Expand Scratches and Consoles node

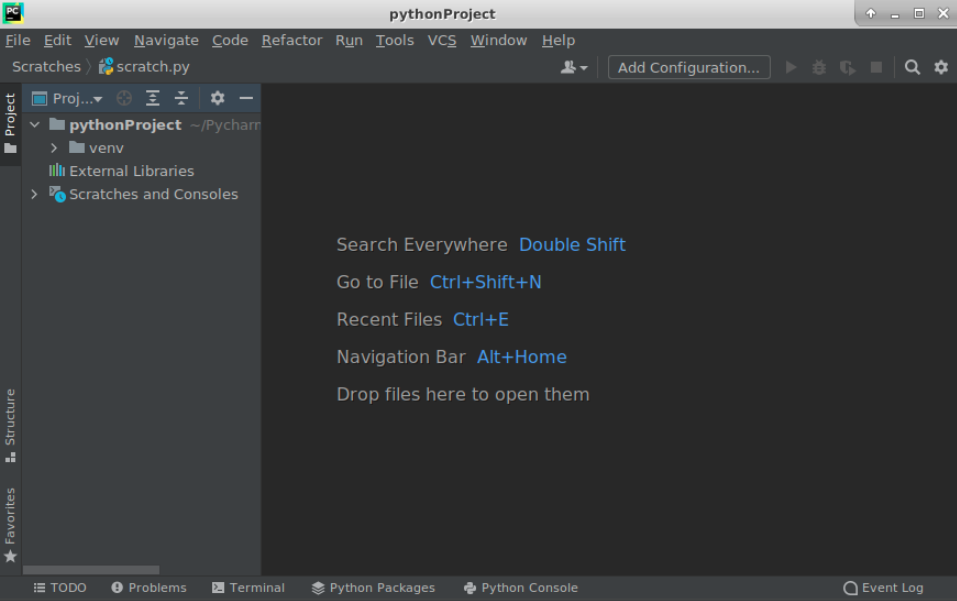[34, 194]
